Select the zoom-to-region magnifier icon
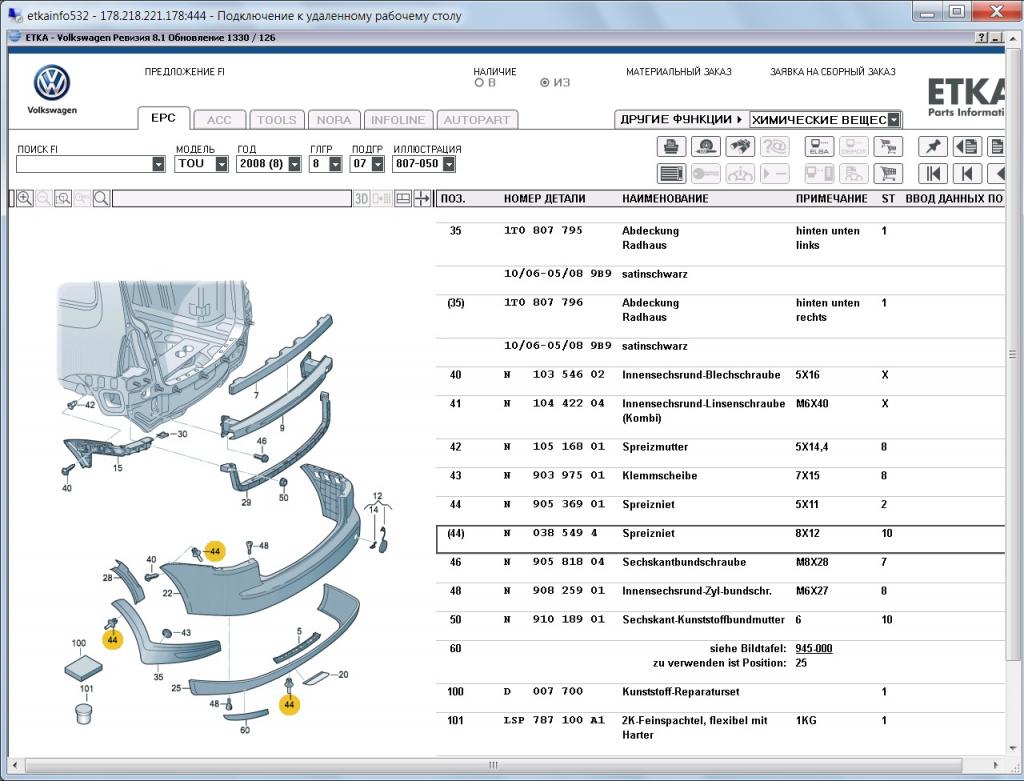The width and height of the screenshot is (1024, 781). pyautogui.click(x=63, y=199)
